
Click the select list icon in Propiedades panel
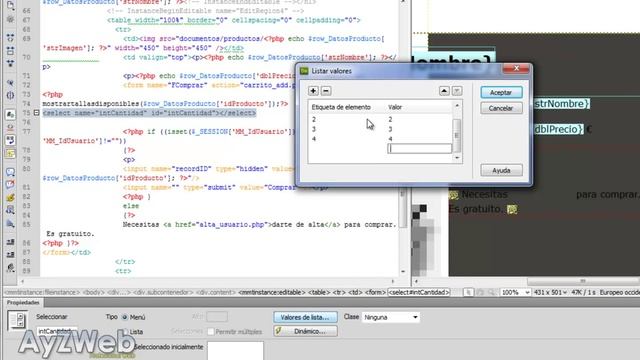click(18, 320)
